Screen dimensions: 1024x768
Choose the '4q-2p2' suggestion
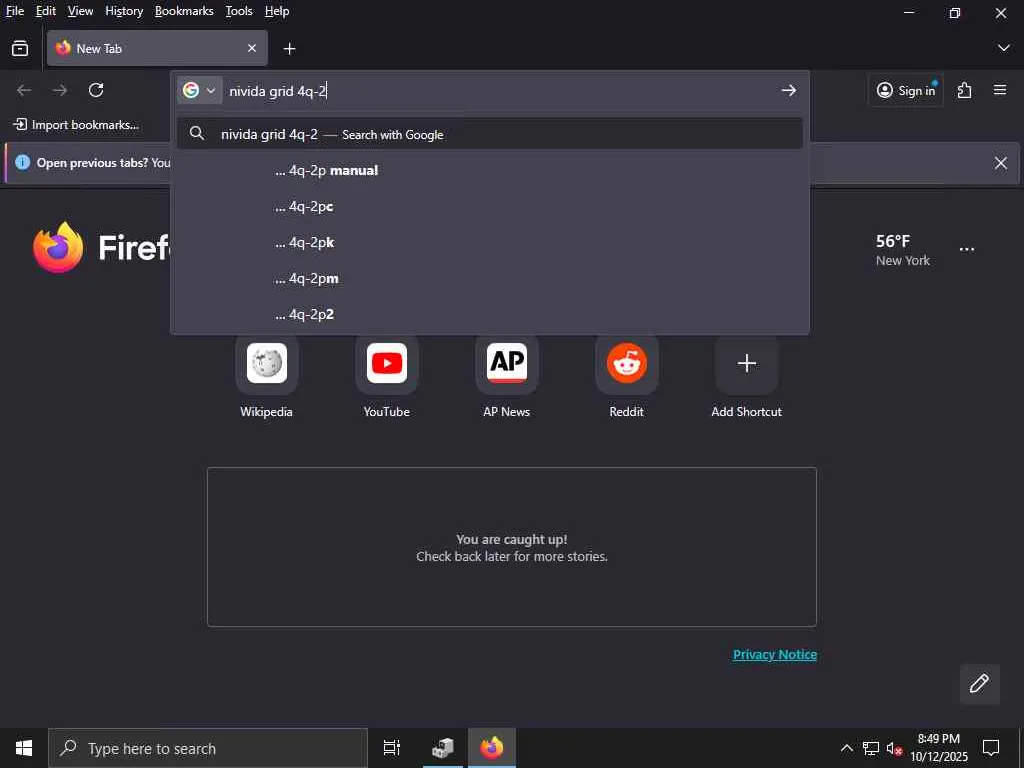coord(490,314)
